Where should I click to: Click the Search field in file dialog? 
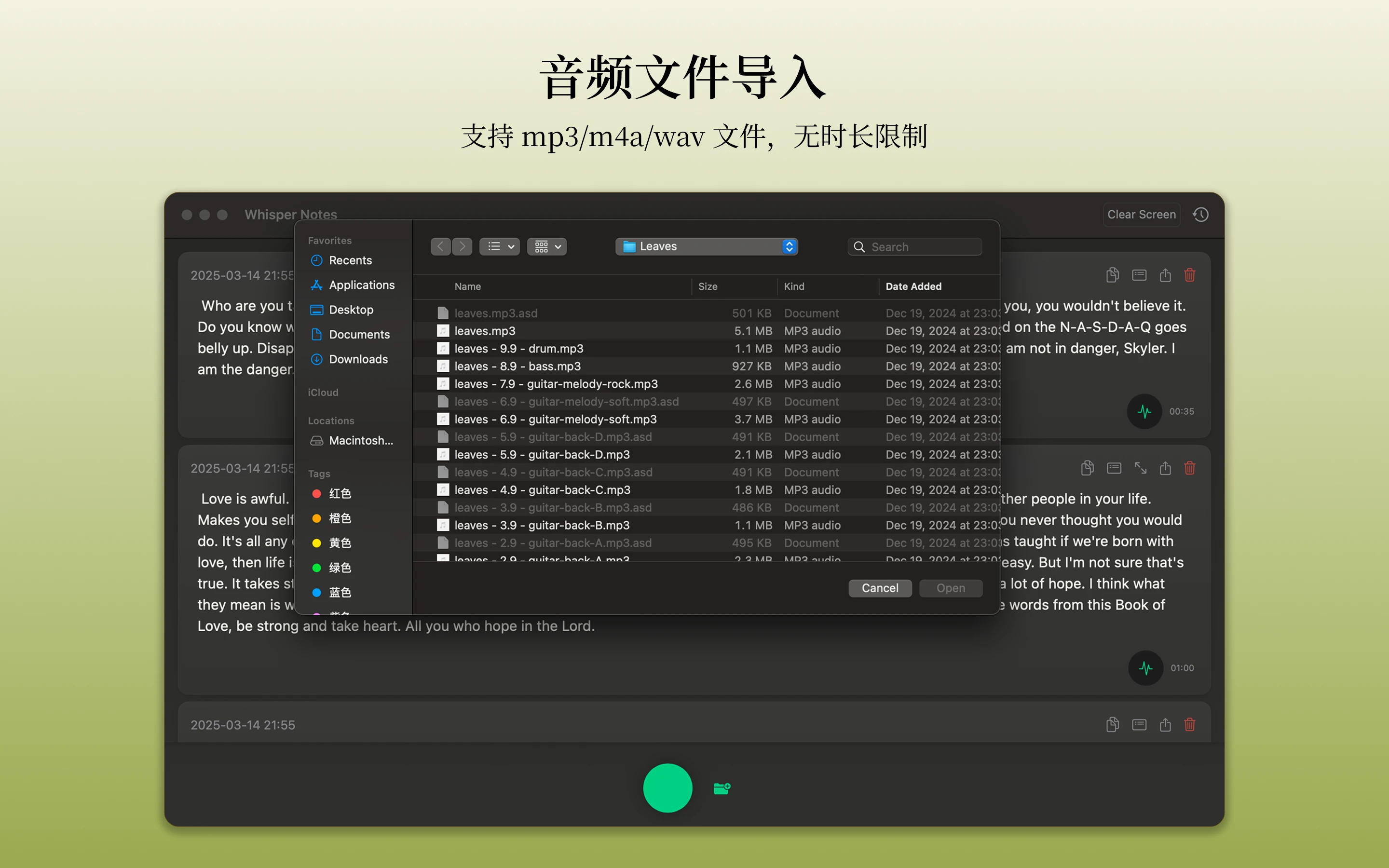[x=915, y=247]
